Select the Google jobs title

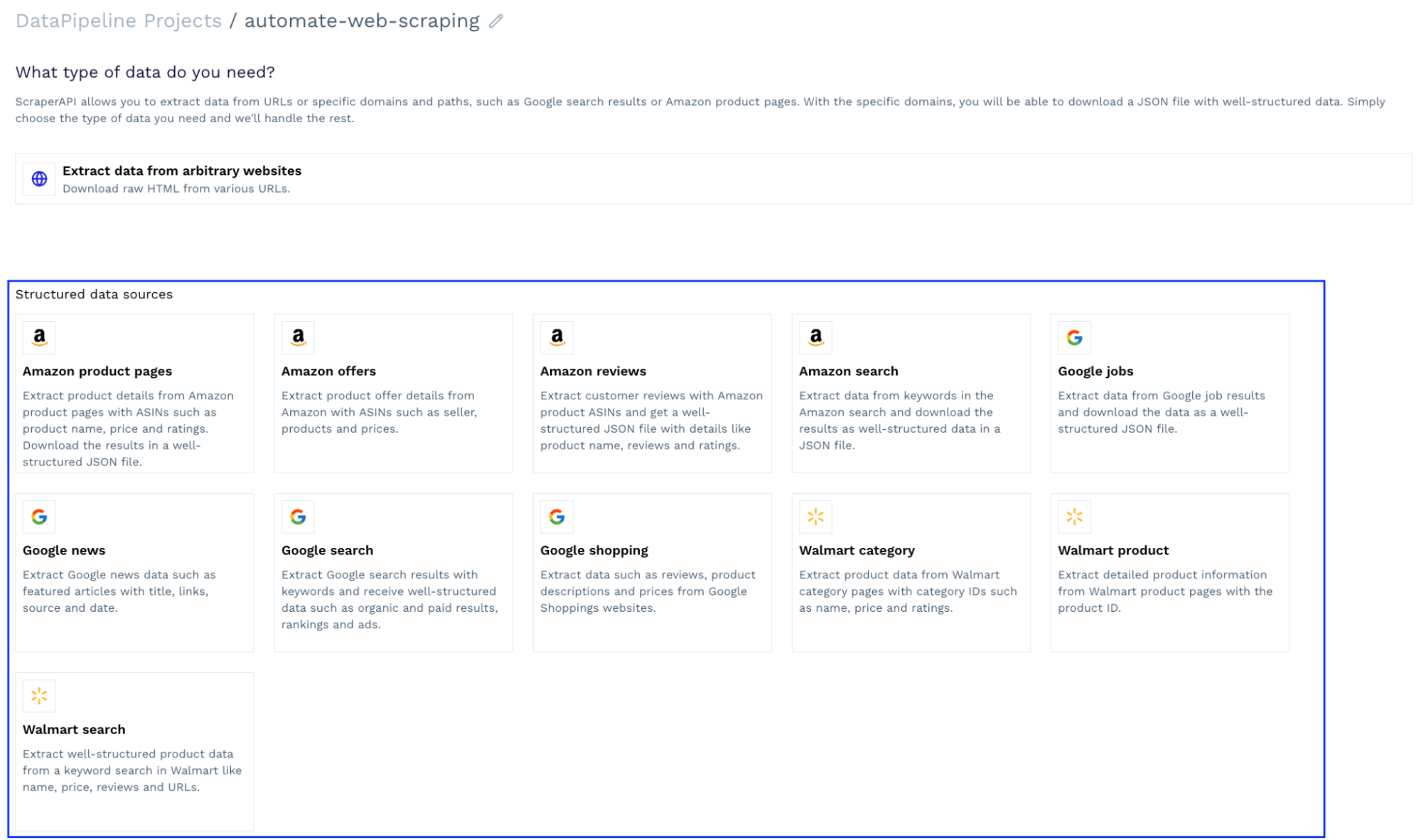point(1095,371)
